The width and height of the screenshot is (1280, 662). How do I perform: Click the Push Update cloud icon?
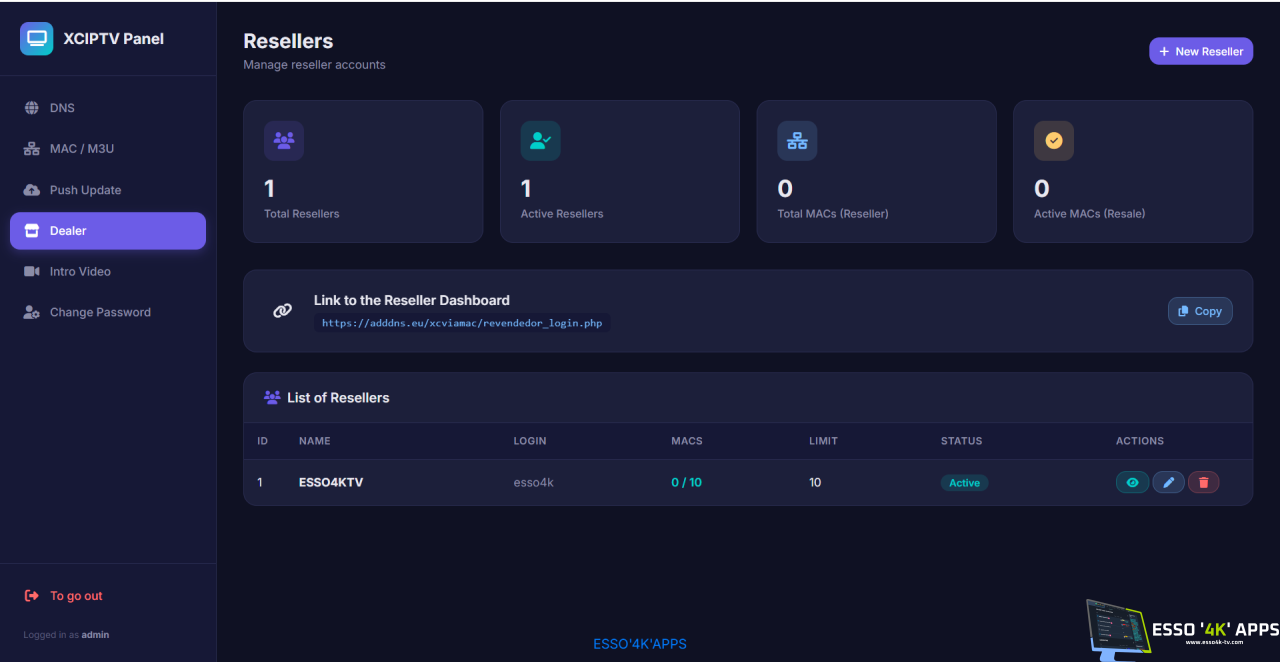(32, 190)
